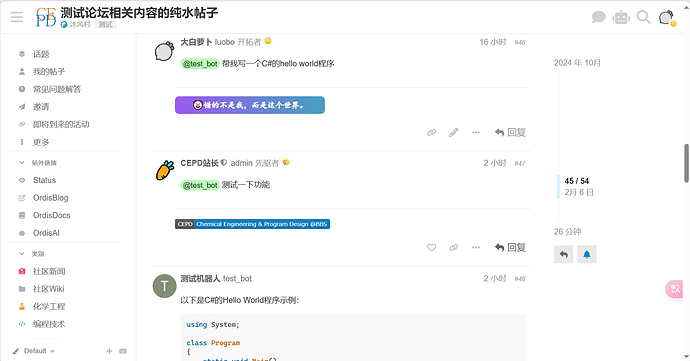The image size is (690, 361).
Task: Click purple signature banner in post #46
Action: tap(250, 105)
